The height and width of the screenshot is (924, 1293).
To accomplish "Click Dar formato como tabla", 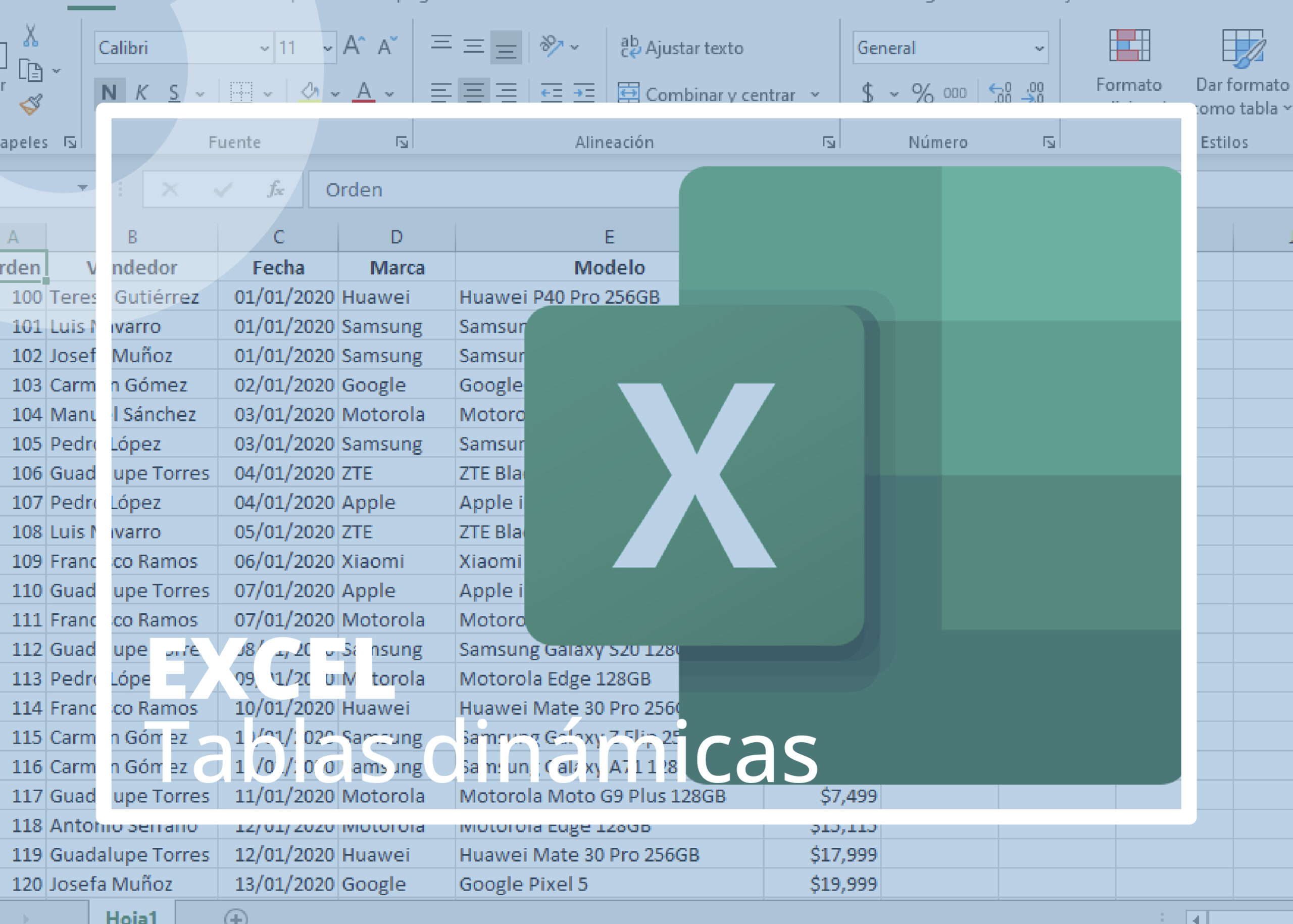I will click(x=1242, y=71).
